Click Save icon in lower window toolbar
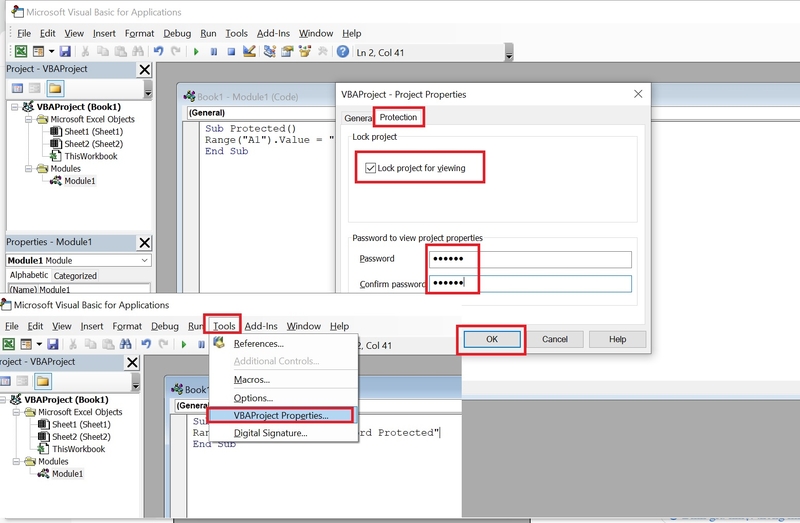Viewport: 800px width, 523px height. [x=53, y=344]
